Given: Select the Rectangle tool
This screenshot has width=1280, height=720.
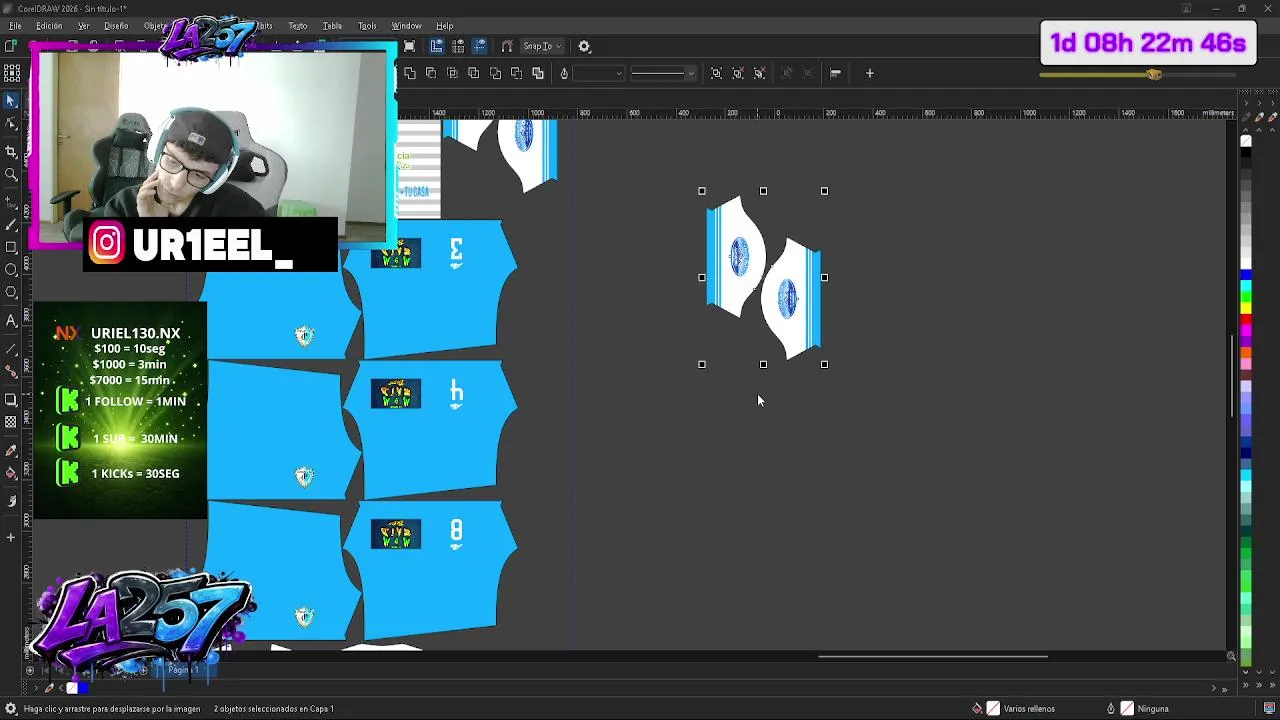Looking at the screenshot, I should click(x=11, y=247).
